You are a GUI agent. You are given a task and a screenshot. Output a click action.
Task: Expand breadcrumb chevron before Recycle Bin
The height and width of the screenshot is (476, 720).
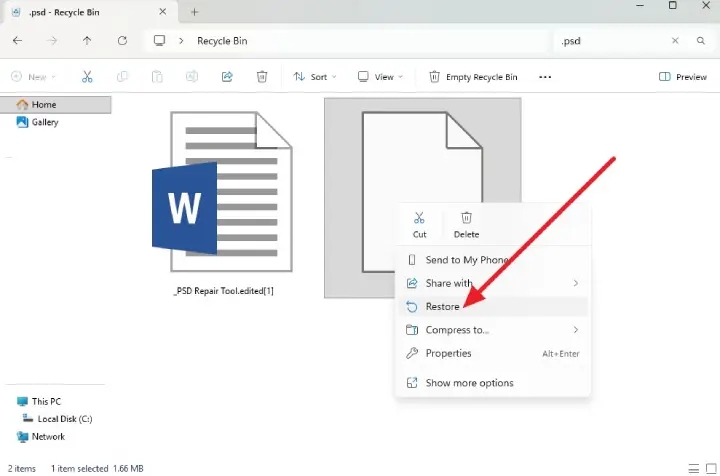[181, 41]
